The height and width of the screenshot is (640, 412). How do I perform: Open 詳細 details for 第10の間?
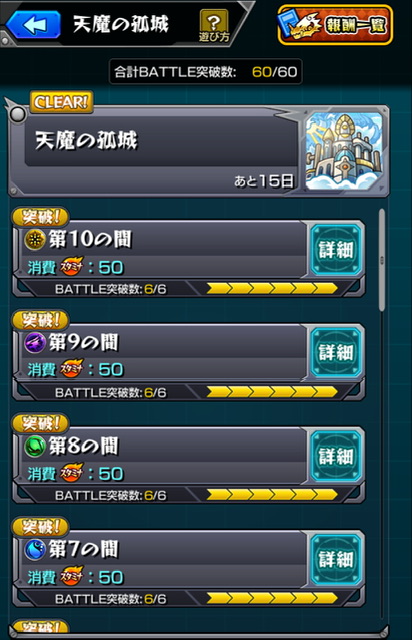coord(336,249)
